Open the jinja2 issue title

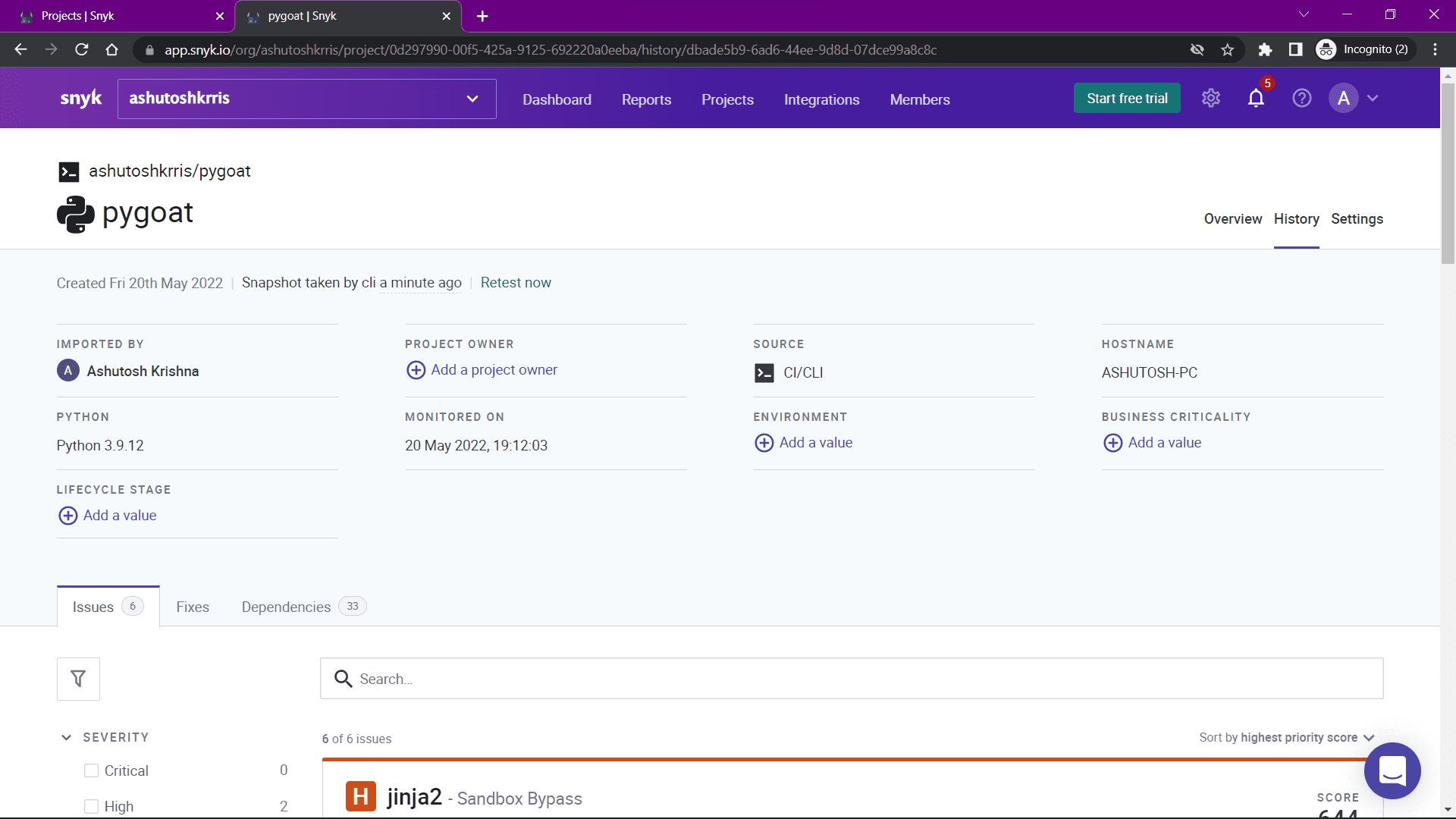[x=415, y=797]
